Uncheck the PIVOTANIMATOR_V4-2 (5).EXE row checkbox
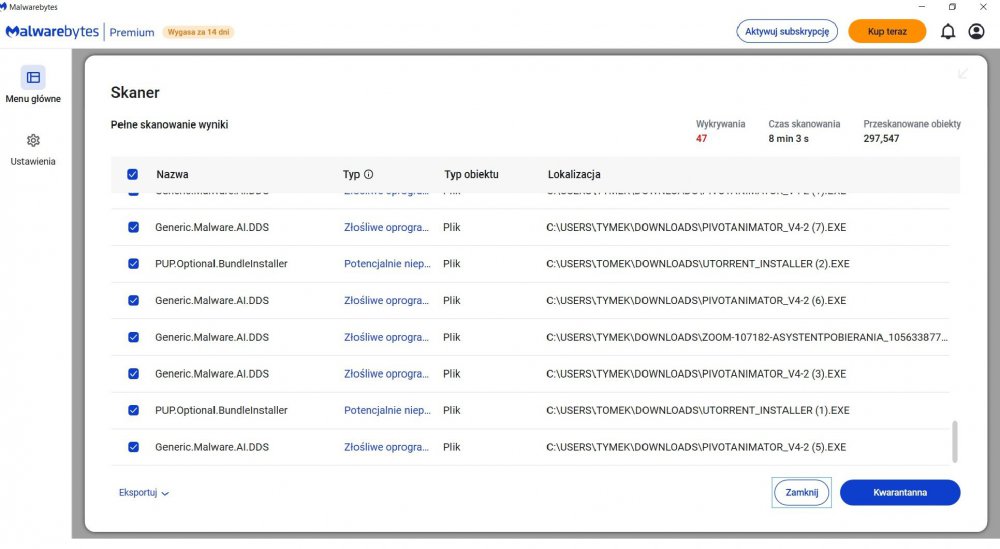 coord(133,447)
